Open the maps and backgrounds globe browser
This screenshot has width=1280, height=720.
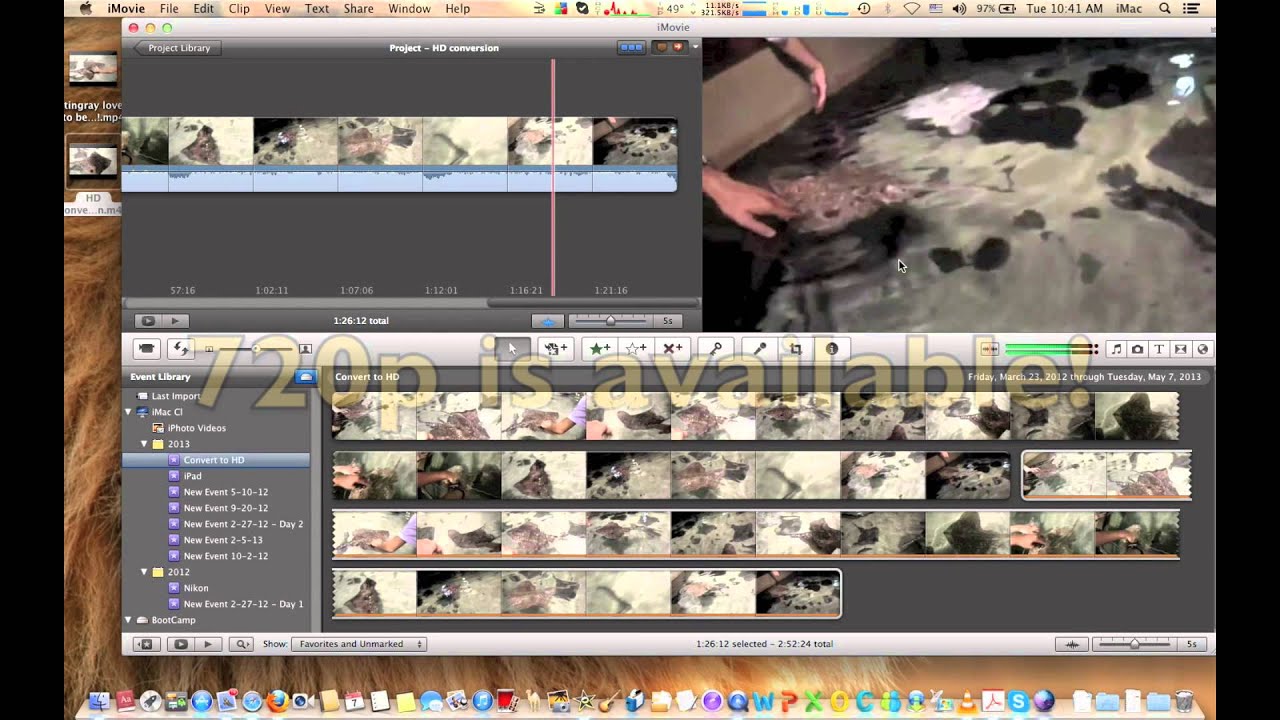(1202, 349)
